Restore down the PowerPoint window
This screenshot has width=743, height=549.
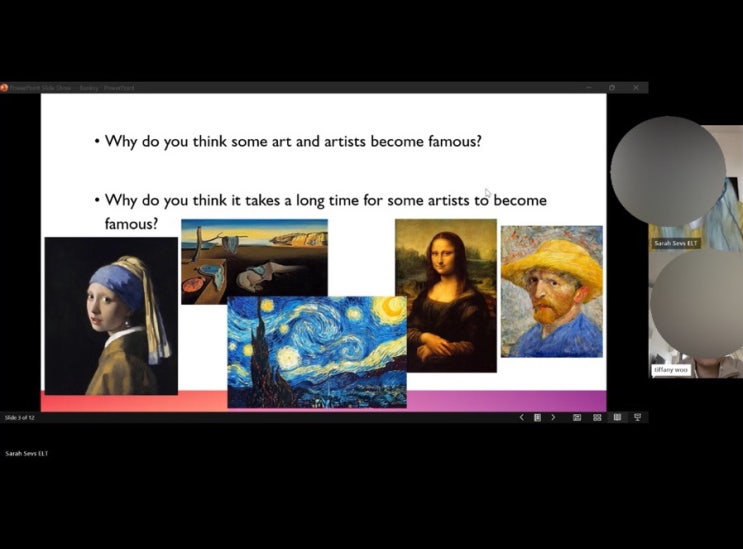(x=612, y=88)
